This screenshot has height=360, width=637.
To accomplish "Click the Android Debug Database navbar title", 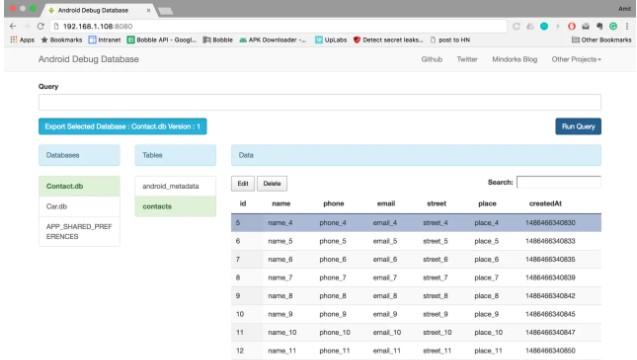I will pyautogui.click(x=89, y=59).
